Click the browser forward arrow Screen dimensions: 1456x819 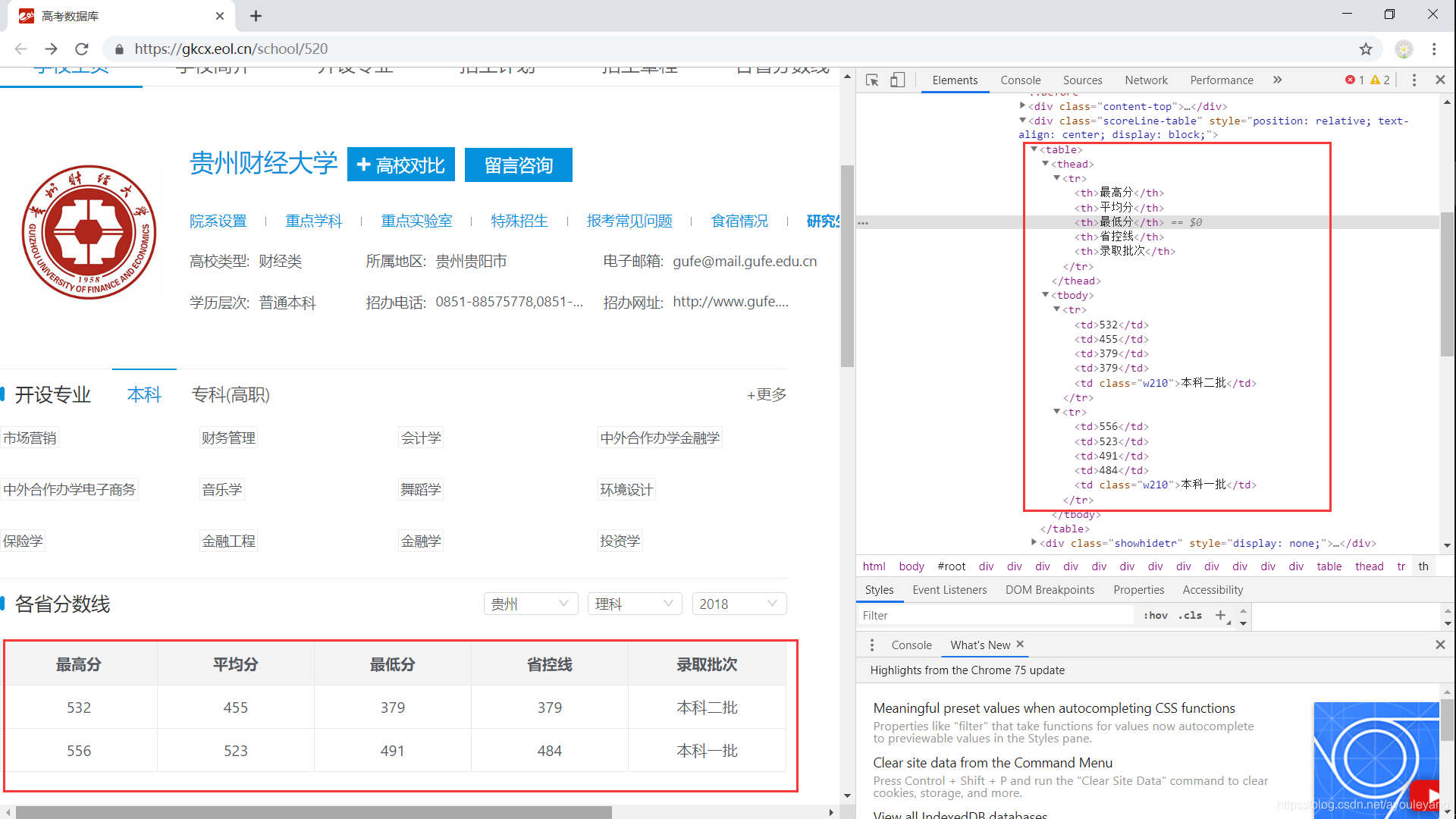pos(51,49)
